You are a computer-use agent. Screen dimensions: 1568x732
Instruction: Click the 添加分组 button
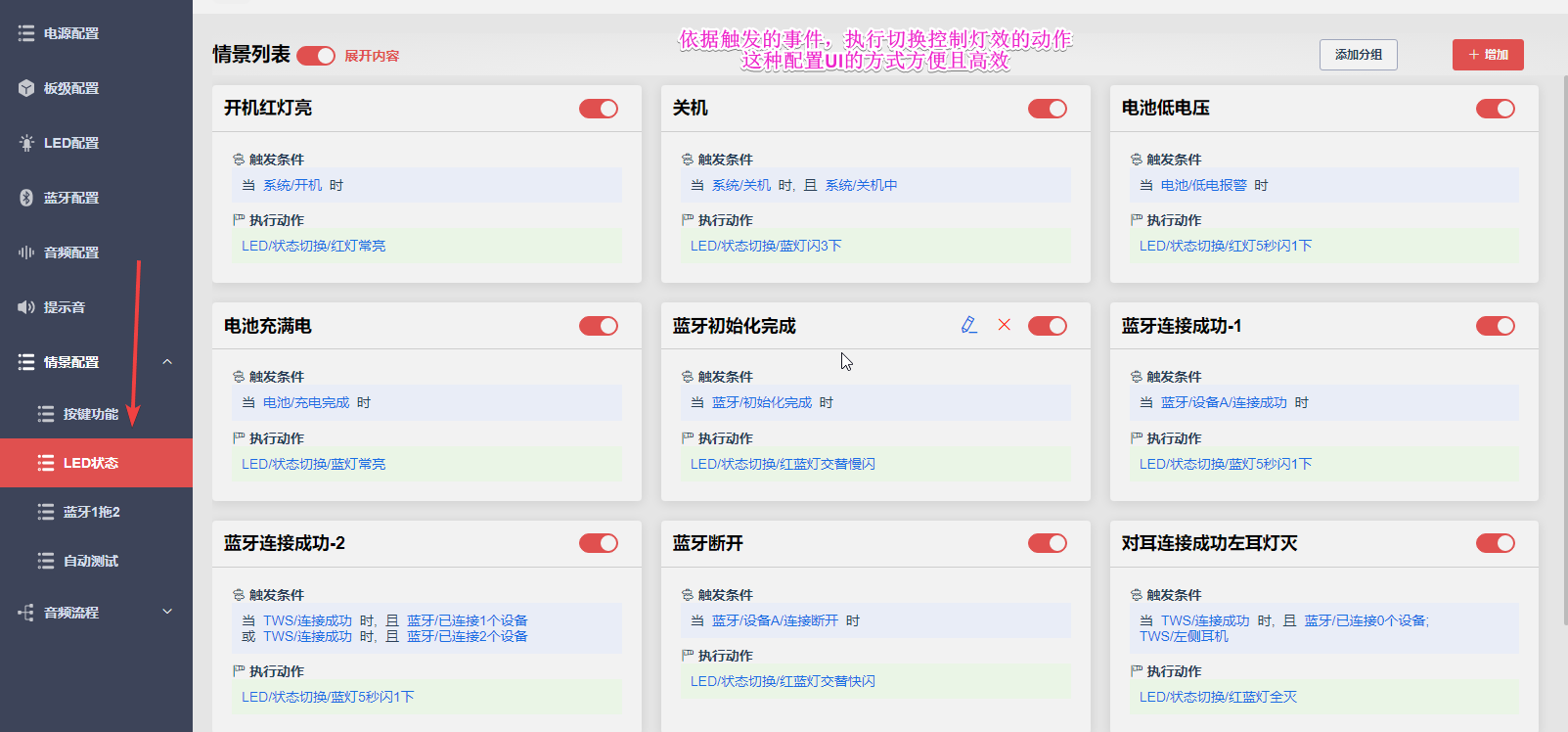click(x=1359, y=55)
